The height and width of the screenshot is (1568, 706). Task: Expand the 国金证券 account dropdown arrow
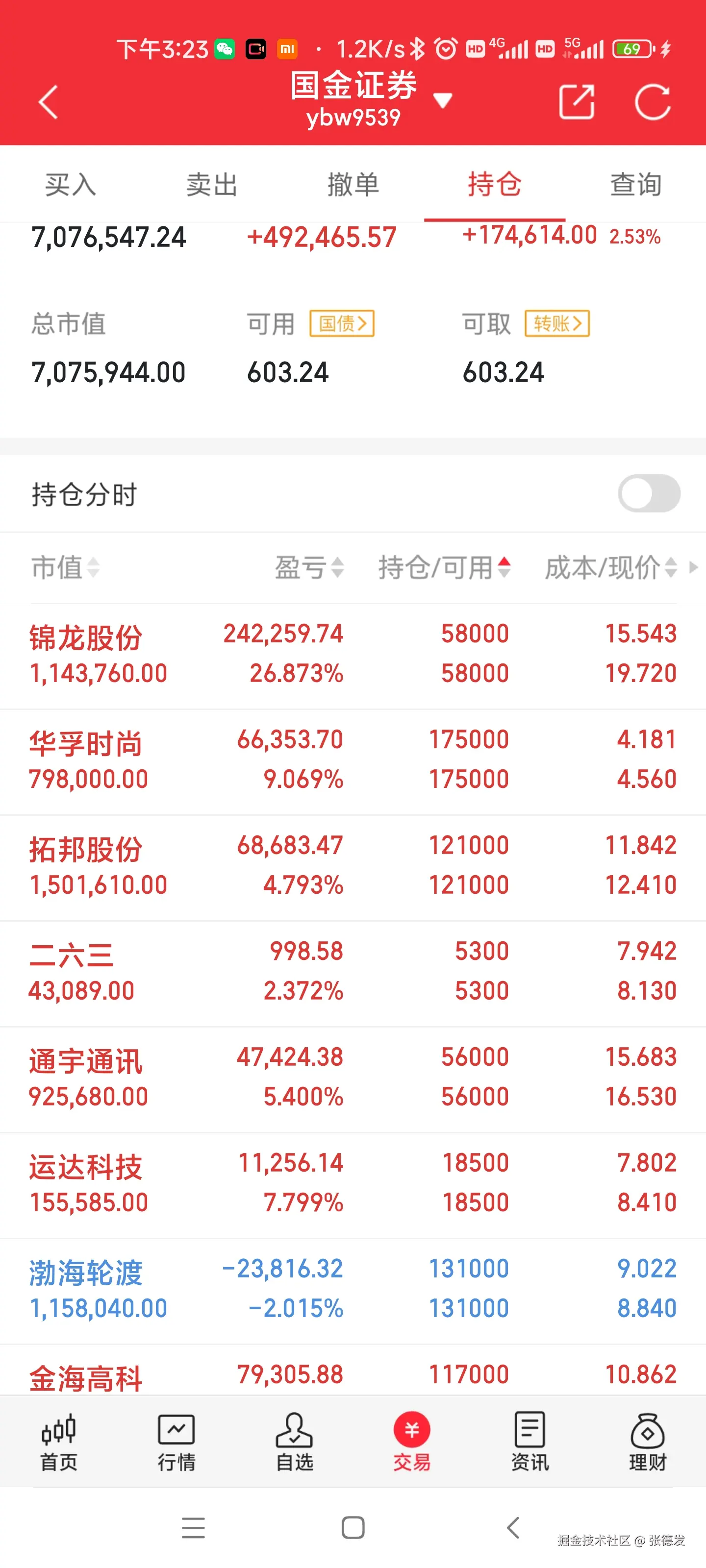(443, 100)
